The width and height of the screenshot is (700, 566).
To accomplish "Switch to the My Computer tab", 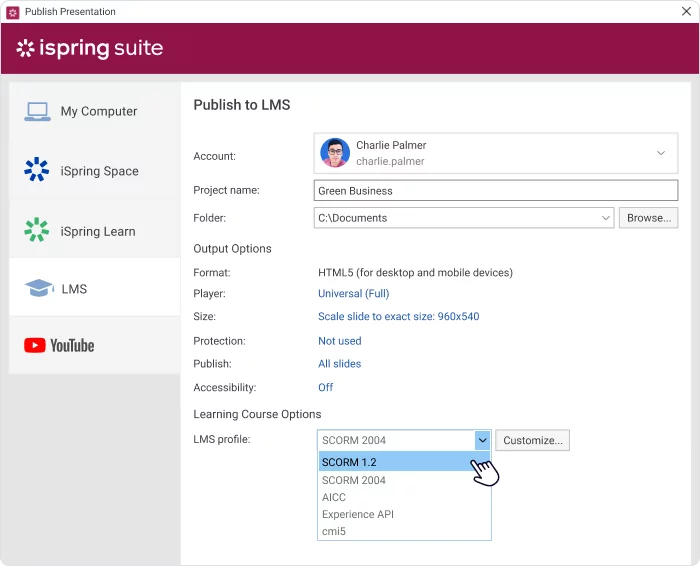I will pyautogui.click(x=95, y=111).
